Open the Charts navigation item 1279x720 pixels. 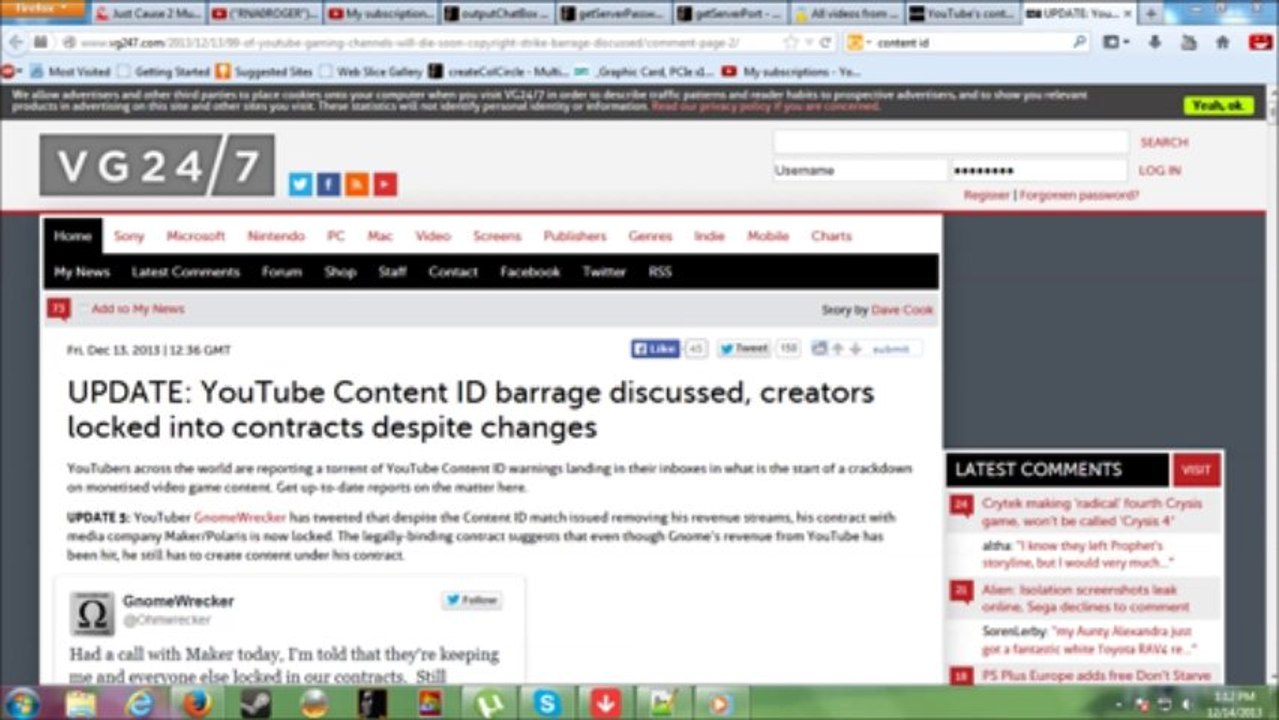(x=831, y=236)
